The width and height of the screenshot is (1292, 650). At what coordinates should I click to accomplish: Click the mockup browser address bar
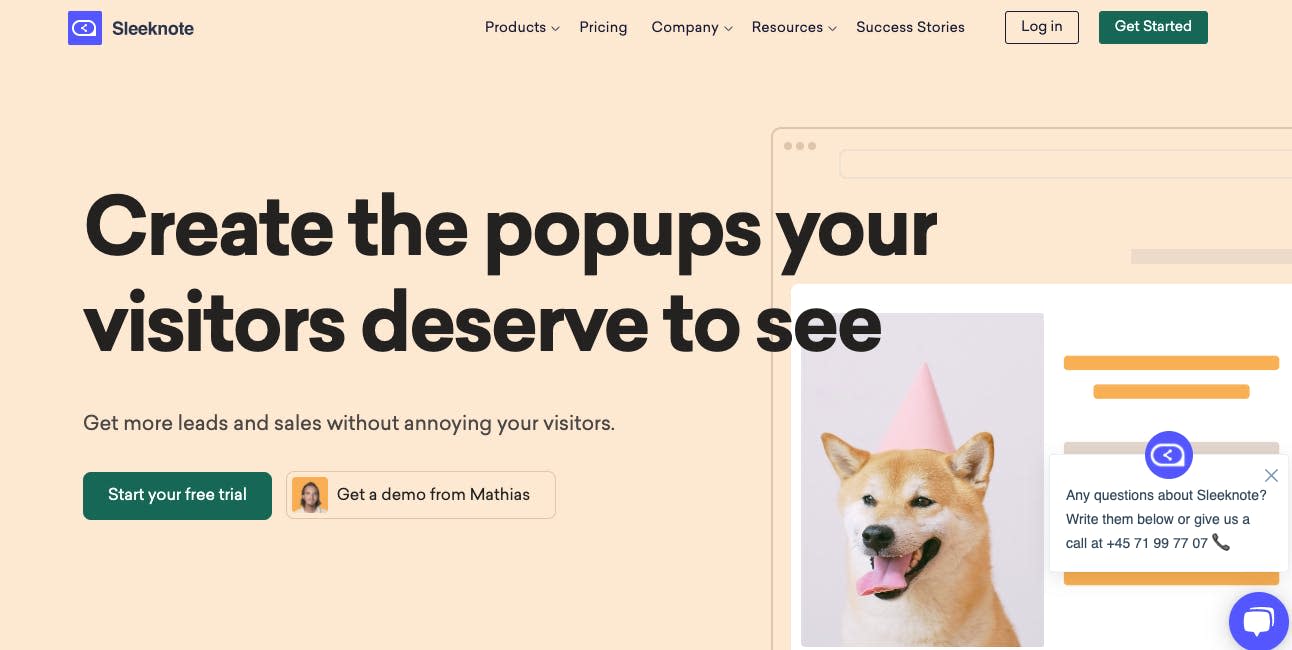(1066, 164)
